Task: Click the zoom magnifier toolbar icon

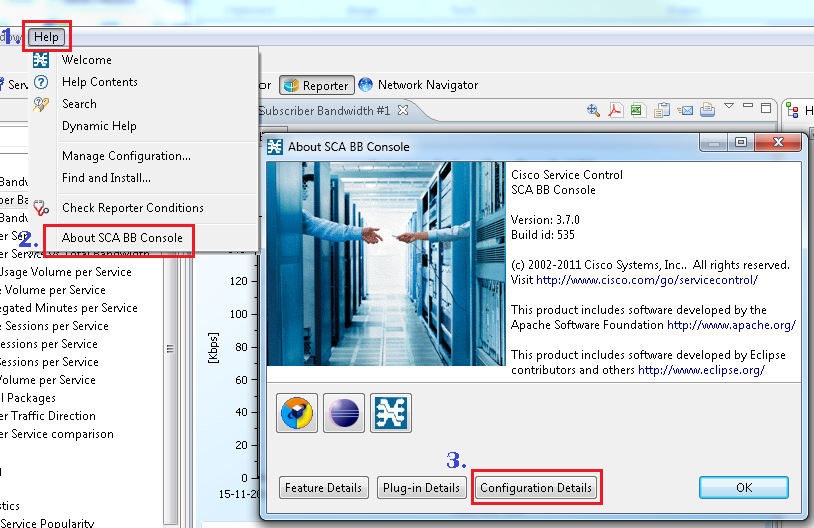Action: pyautogui.click(x=593, y=110)
